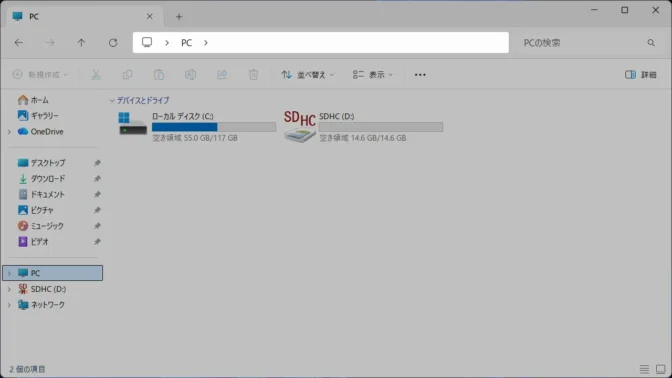Click the 2 個の項目 status text

tap(27, 369)
